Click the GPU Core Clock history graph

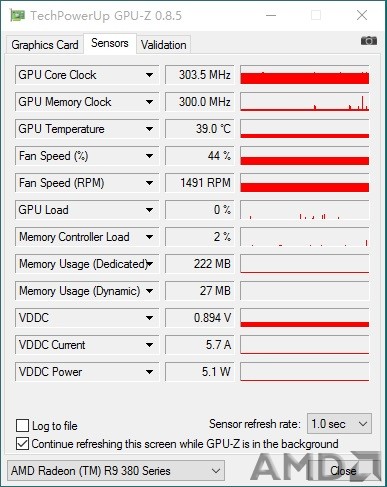click(305, 75)
